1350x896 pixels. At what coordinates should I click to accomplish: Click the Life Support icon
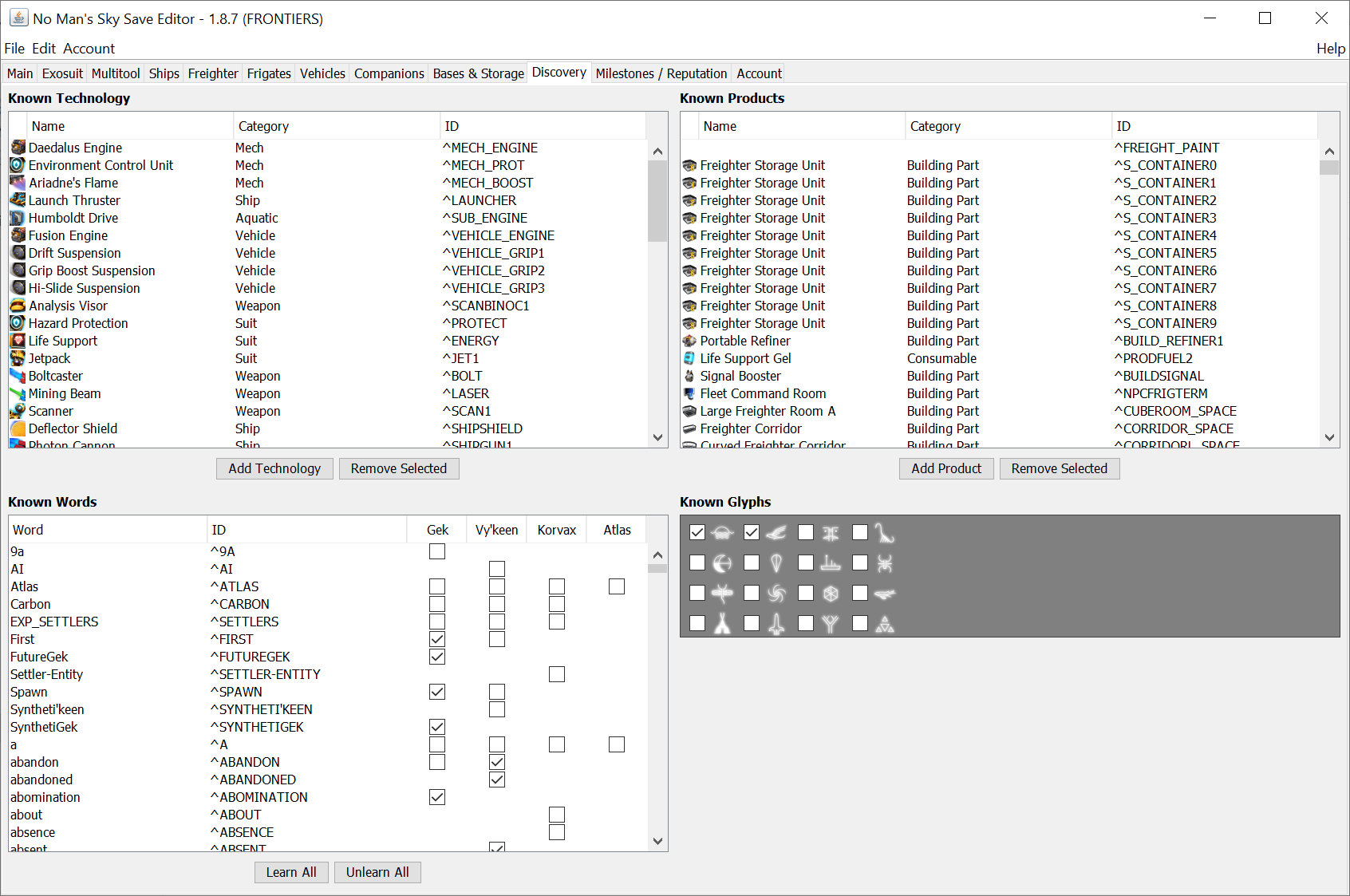18,341
